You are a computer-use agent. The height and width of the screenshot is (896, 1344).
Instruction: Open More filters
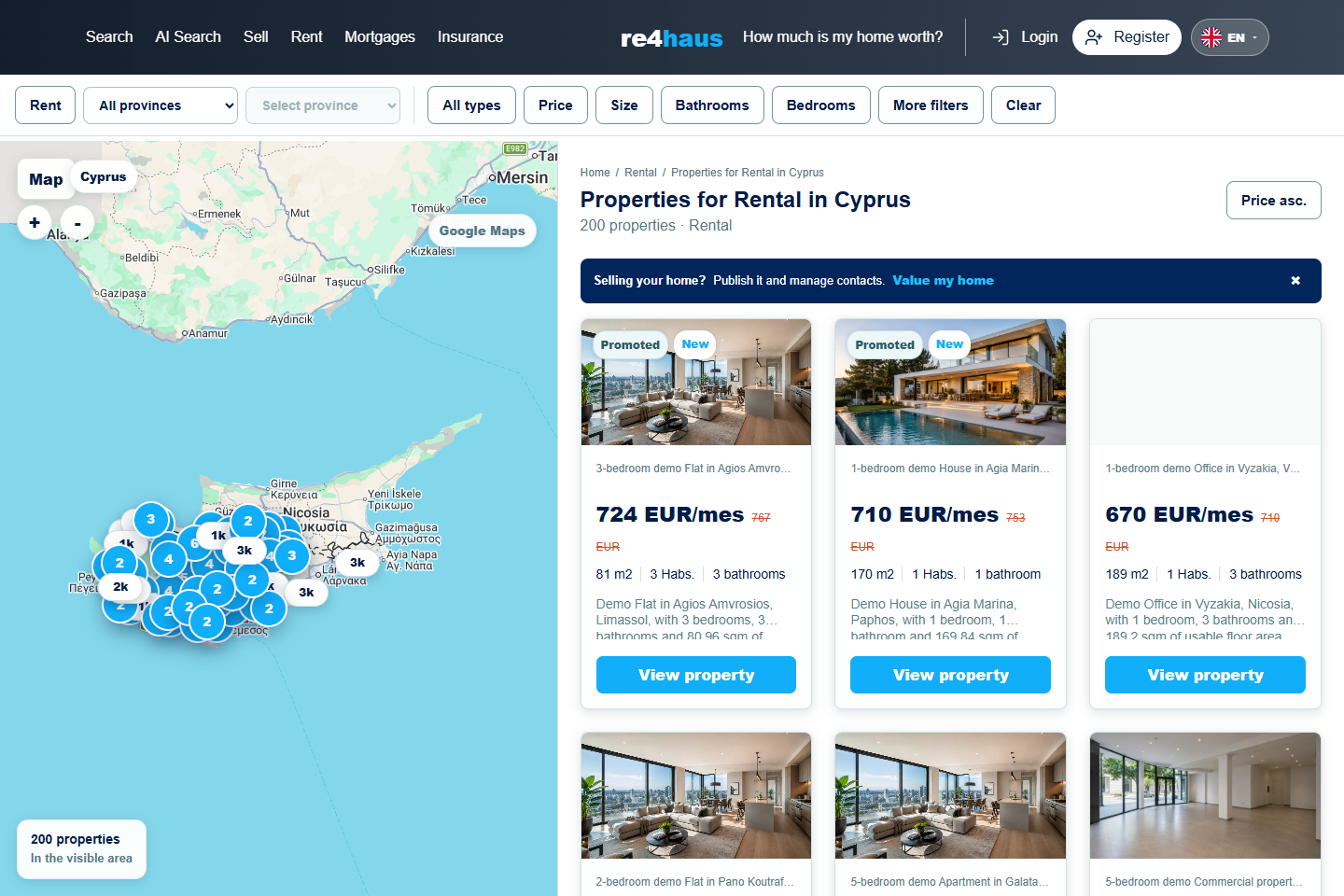[x=931, y=105]
